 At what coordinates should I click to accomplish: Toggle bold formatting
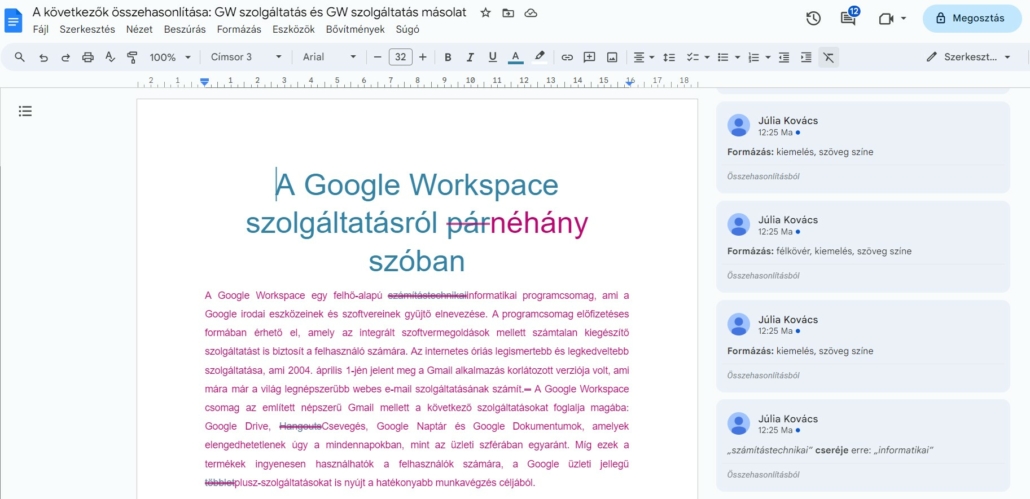pyautogui.click(x=448, y=57)
